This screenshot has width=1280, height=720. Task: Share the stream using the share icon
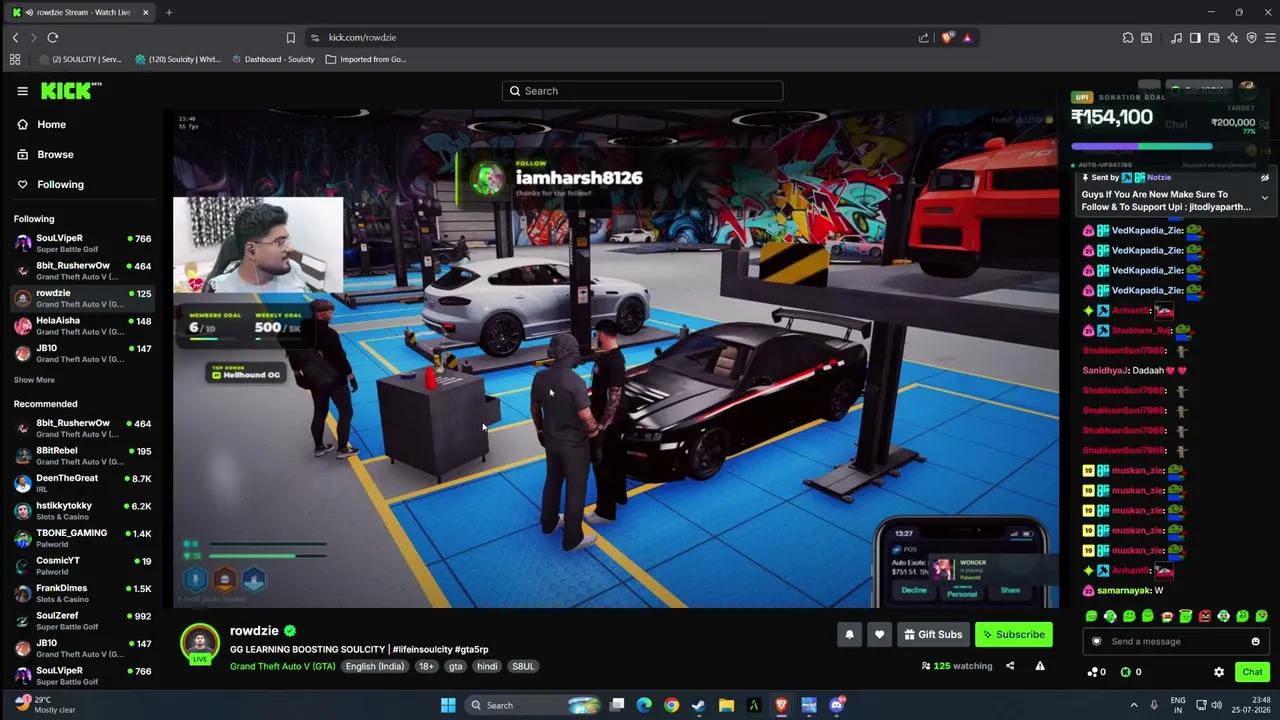[1010, 666]
